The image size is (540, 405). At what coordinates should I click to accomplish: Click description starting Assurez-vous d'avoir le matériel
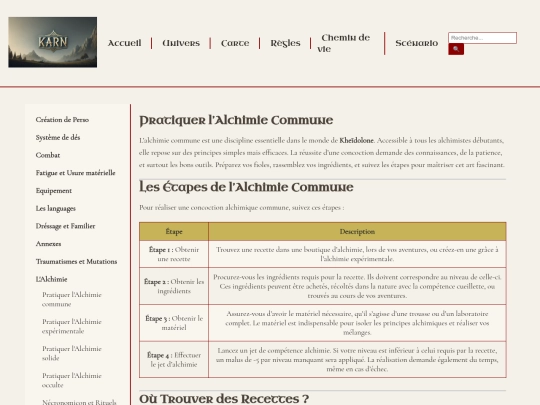point(357,323)
